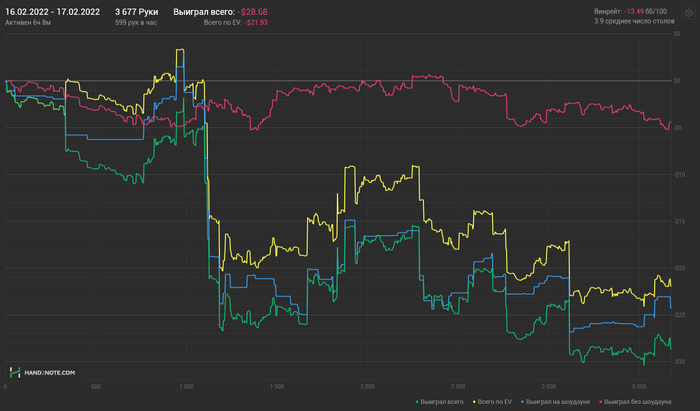Screen dimensions: 700x411
Task: Click the '599 рук в час' text
Action: [x=136, y=22]
